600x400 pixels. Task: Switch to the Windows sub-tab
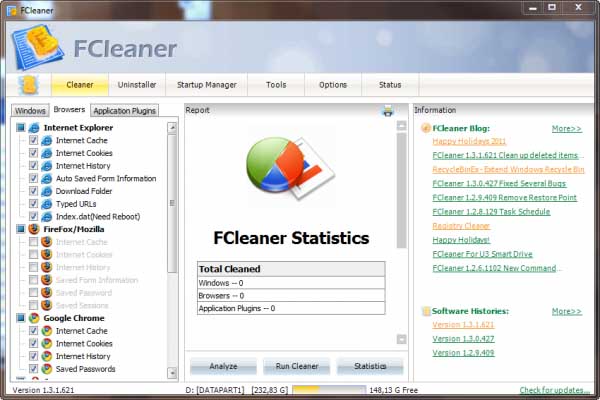pyautogui.click(x=30, y=111)
